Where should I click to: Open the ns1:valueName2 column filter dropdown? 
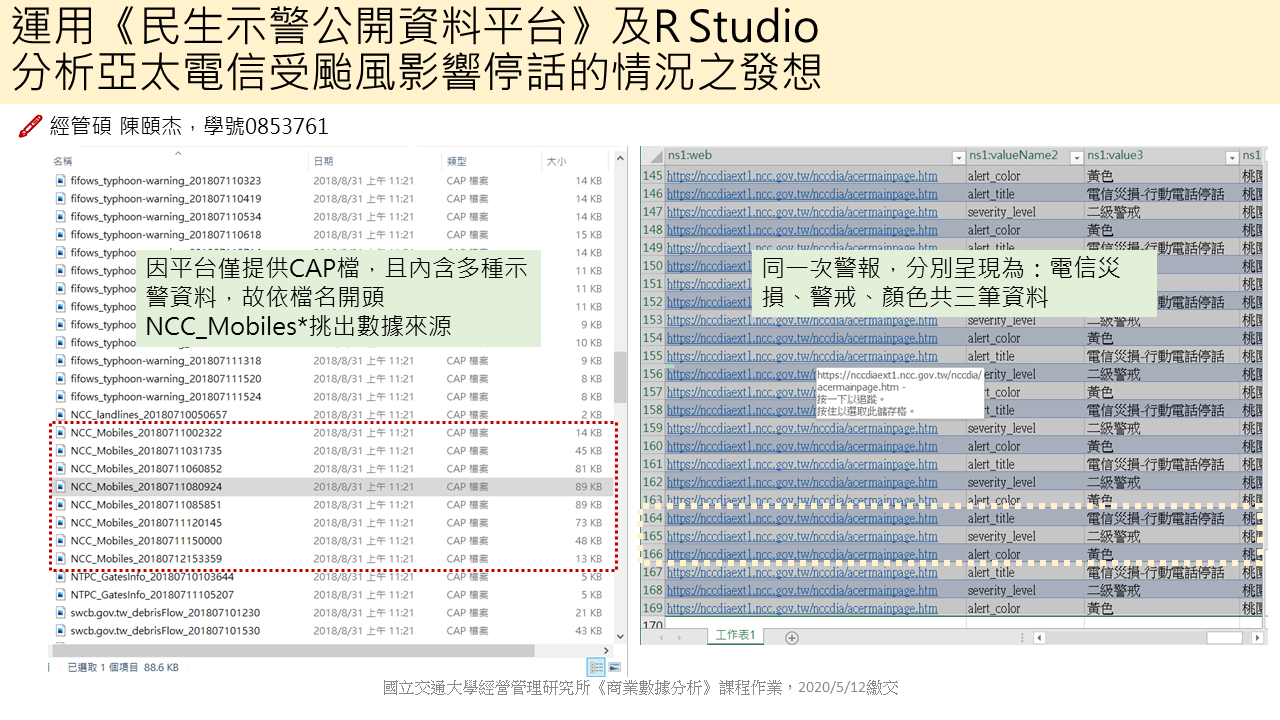[1076, 157]
